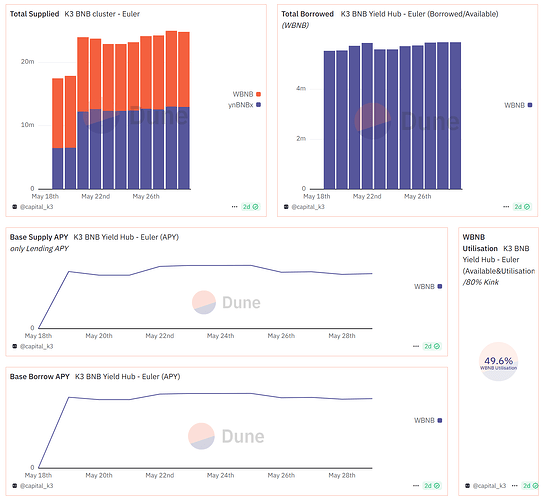Click the 2d refresh badge in Base Supply APY
Viewport: 542px width, 500px height.
pyautogui.click(x=432, y=346)
